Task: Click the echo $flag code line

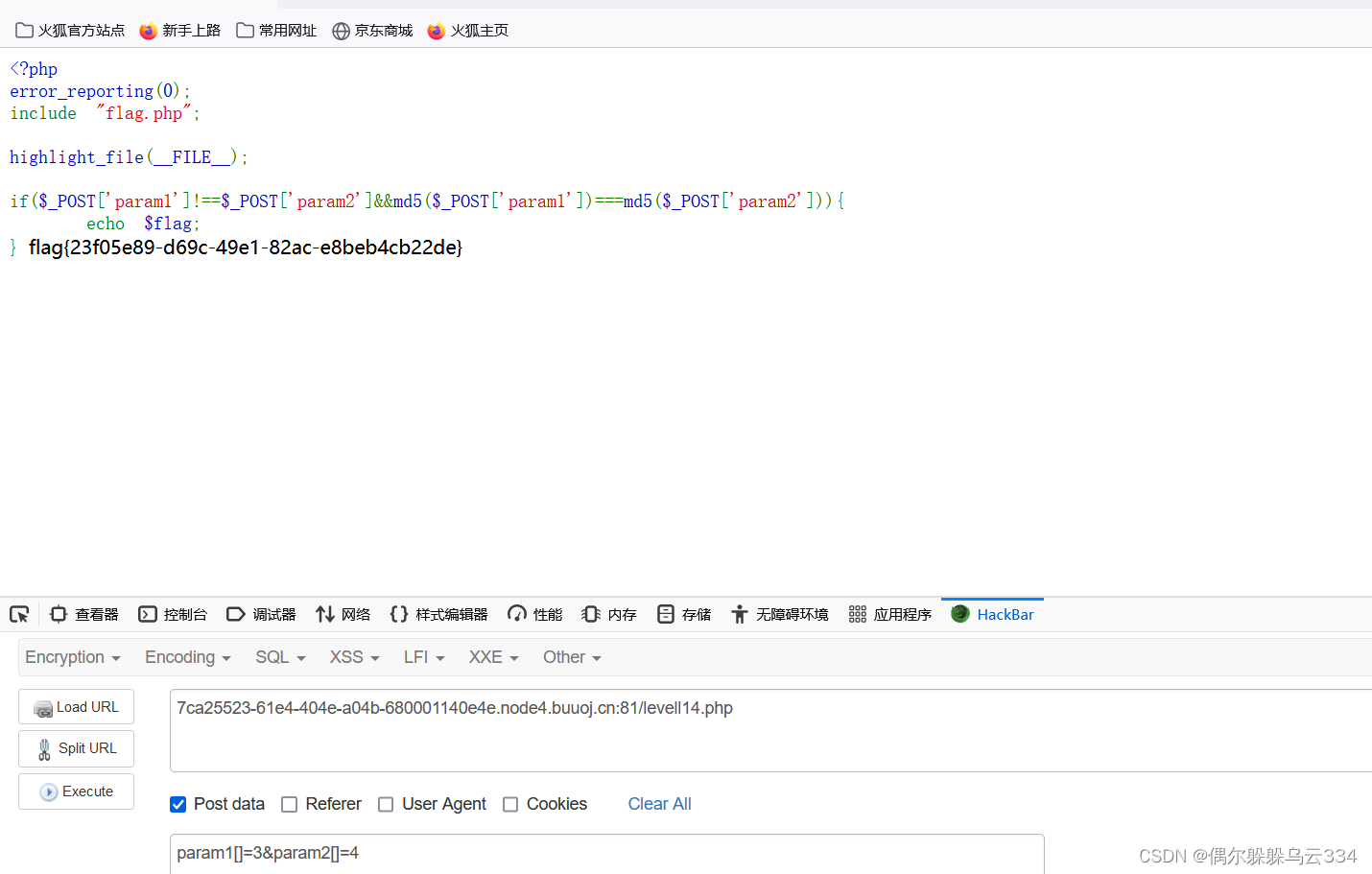Action: coord(143,224)
